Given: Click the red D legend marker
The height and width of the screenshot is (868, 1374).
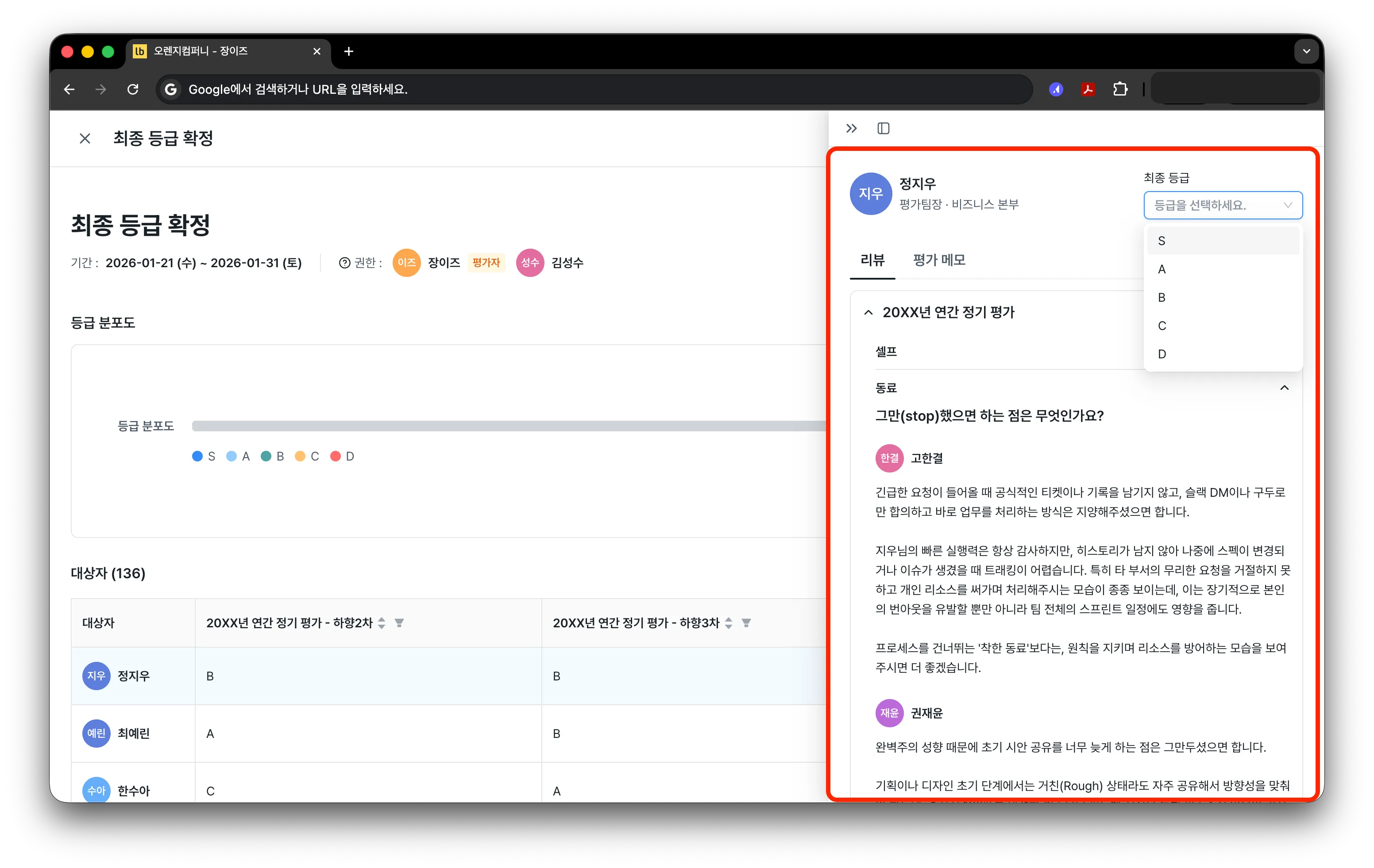Looking at the screenshot, I should coord(336,456).
